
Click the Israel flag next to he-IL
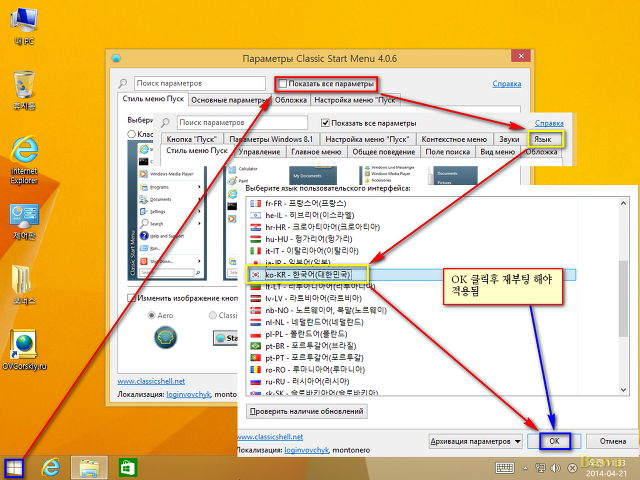pyautogui.click(x=256, y=215)
